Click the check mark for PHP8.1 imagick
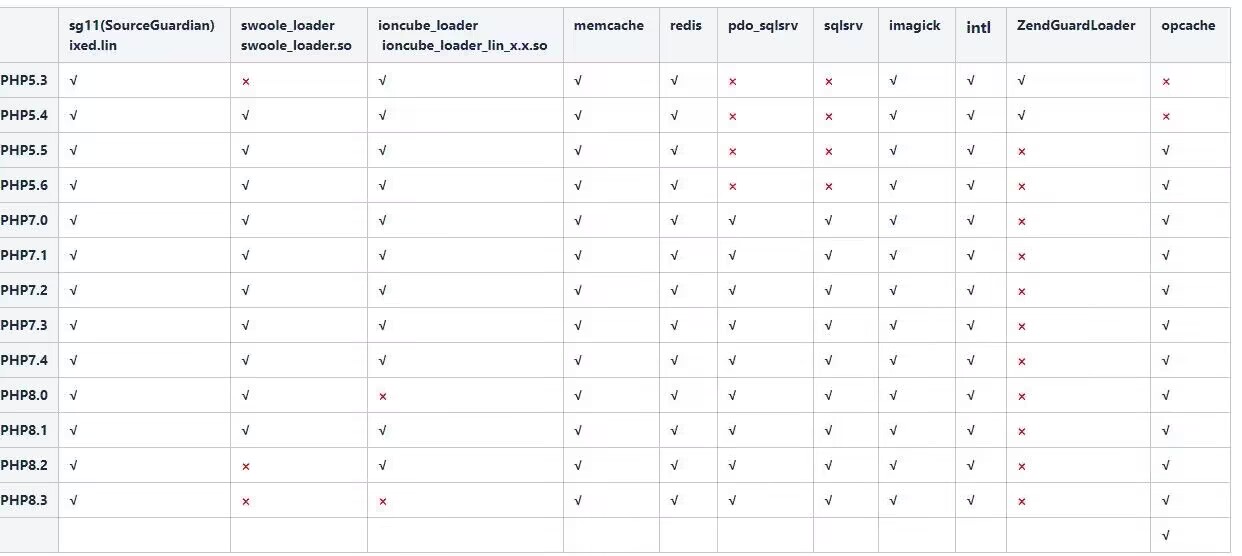The height and width of the screenshot is (556, 1242). [x=892, y=430]
